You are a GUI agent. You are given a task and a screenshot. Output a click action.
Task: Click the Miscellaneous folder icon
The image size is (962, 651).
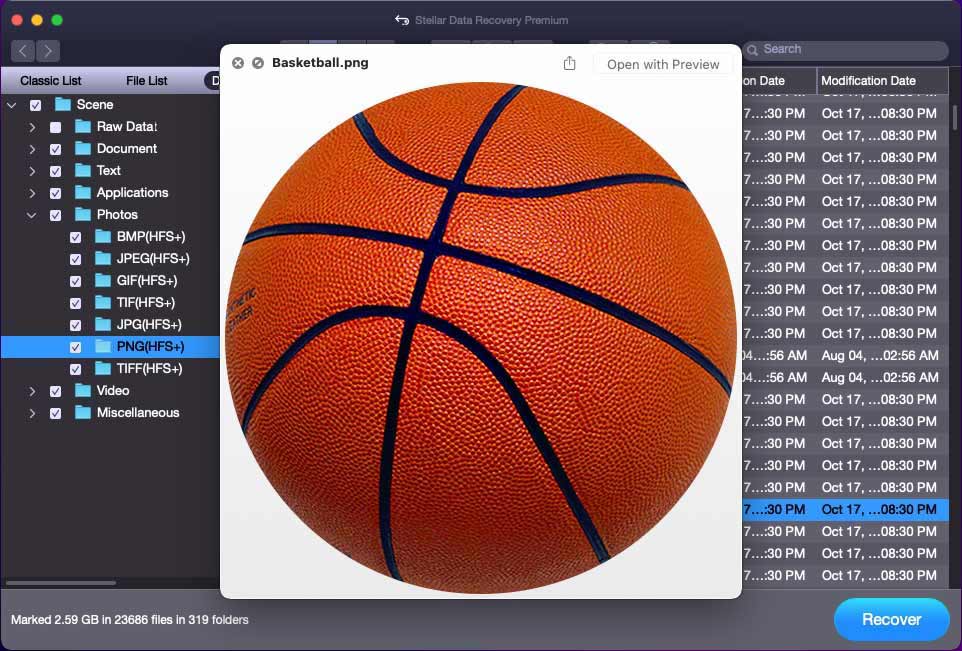coord(83,412)
